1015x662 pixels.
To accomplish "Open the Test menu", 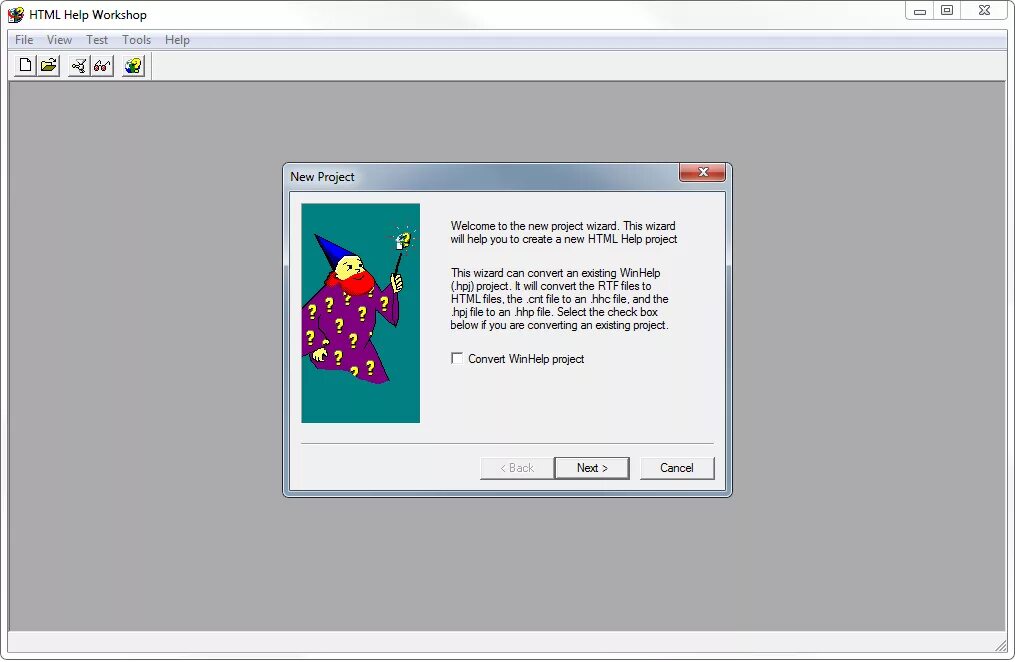I will point(97,39).
